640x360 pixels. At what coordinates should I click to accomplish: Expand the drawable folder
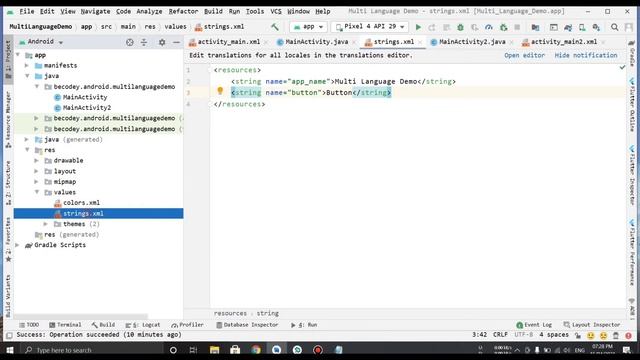coord(36,160)
